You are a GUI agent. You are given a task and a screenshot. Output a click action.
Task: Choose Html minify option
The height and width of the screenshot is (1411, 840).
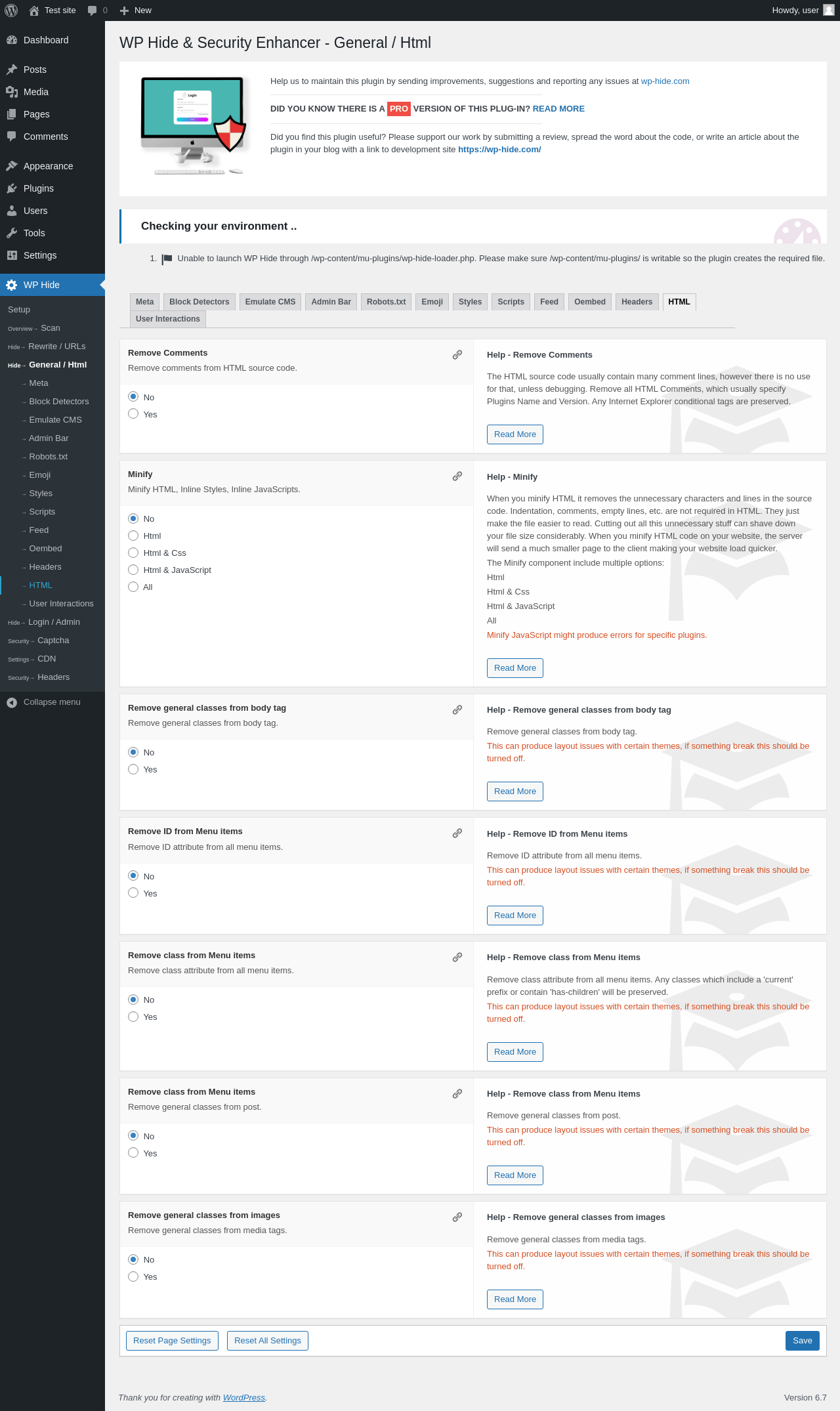(133, 536)
